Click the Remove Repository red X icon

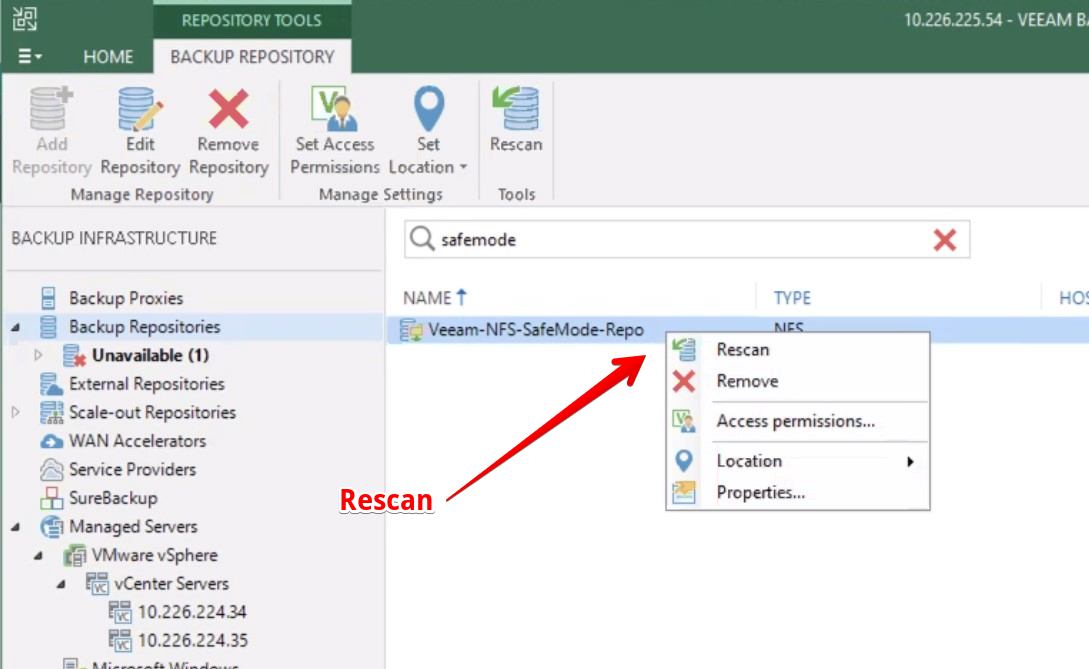pyautogui.click(x=228, y=108)
